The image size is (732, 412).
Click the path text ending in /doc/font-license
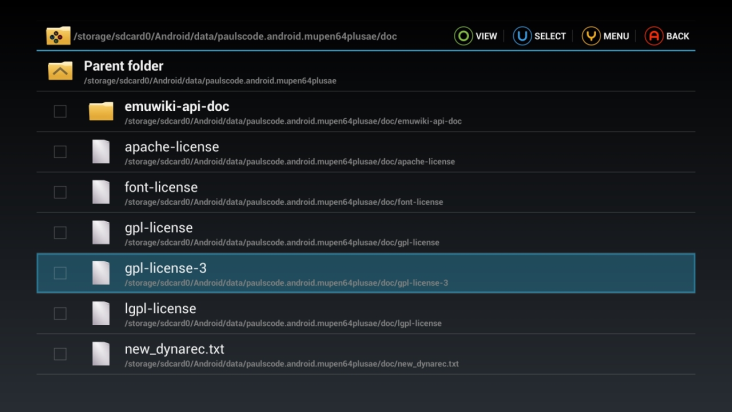point(284,202)
